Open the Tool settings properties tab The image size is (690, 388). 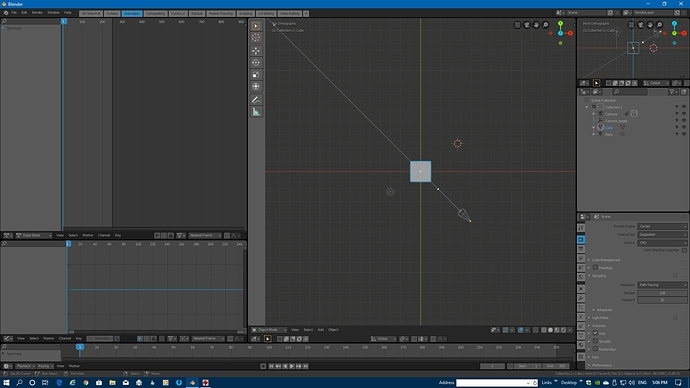(581, 228)
